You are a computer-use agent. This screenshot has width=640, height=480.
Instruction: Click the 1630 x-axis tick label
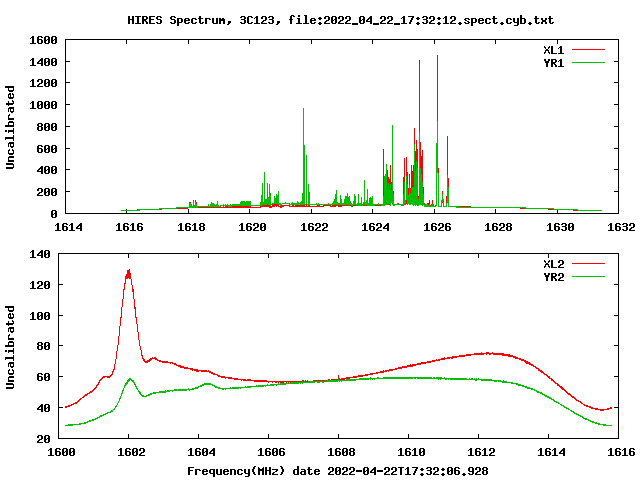(560, 227)
